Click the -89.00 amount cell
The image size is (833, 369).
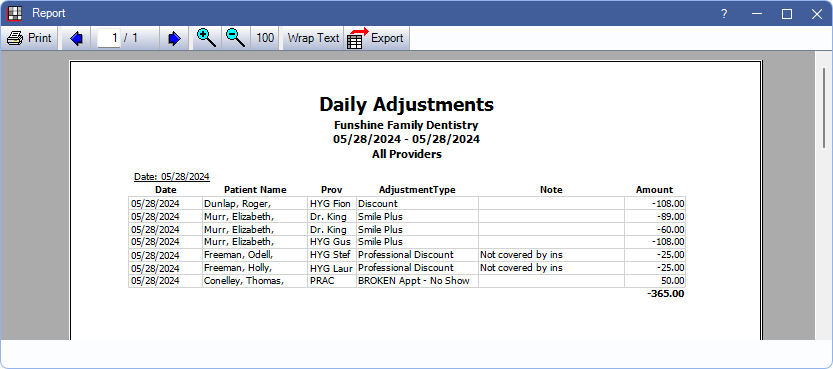pyautogui.click(x=655, y=217)
